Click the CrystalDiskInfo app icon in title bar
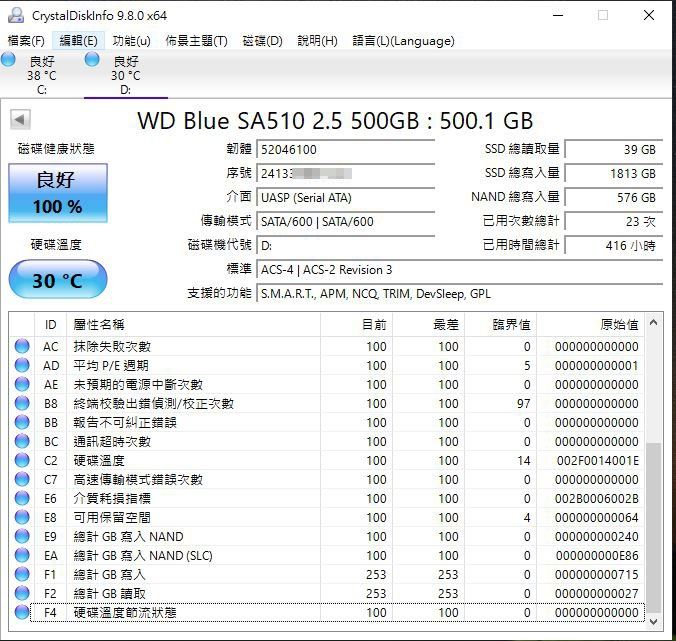 tap(15, 15)
